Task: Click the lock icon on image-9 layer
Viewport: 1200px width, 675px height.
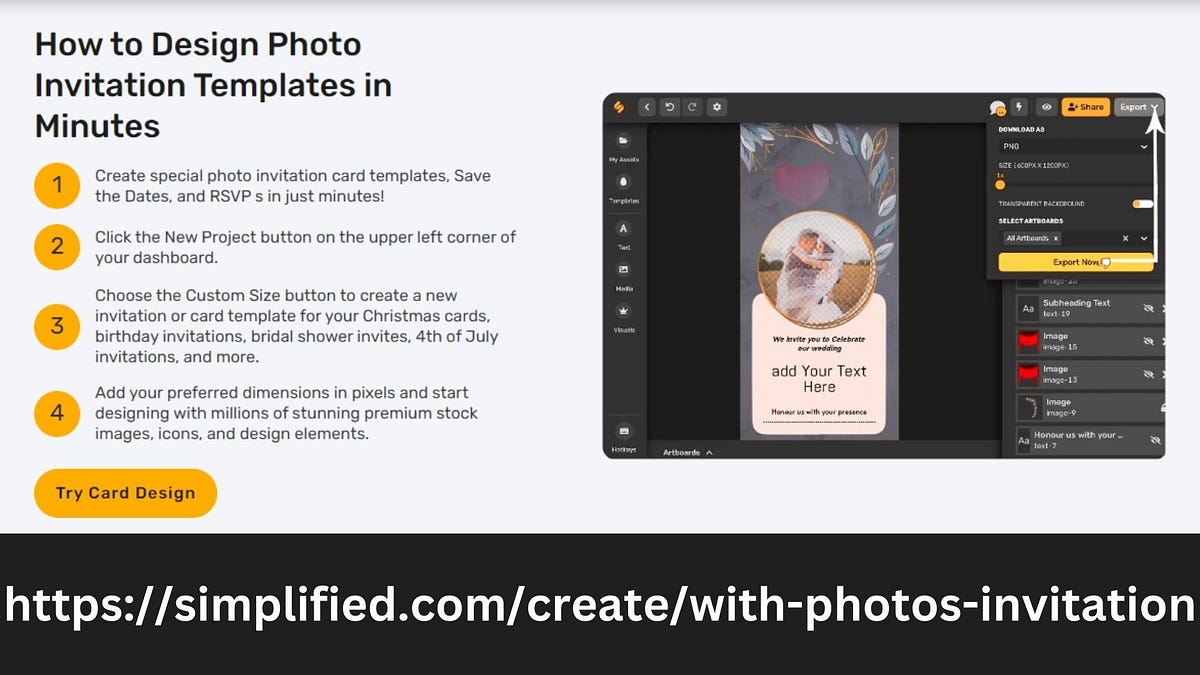Action: tap(1162, 407)
